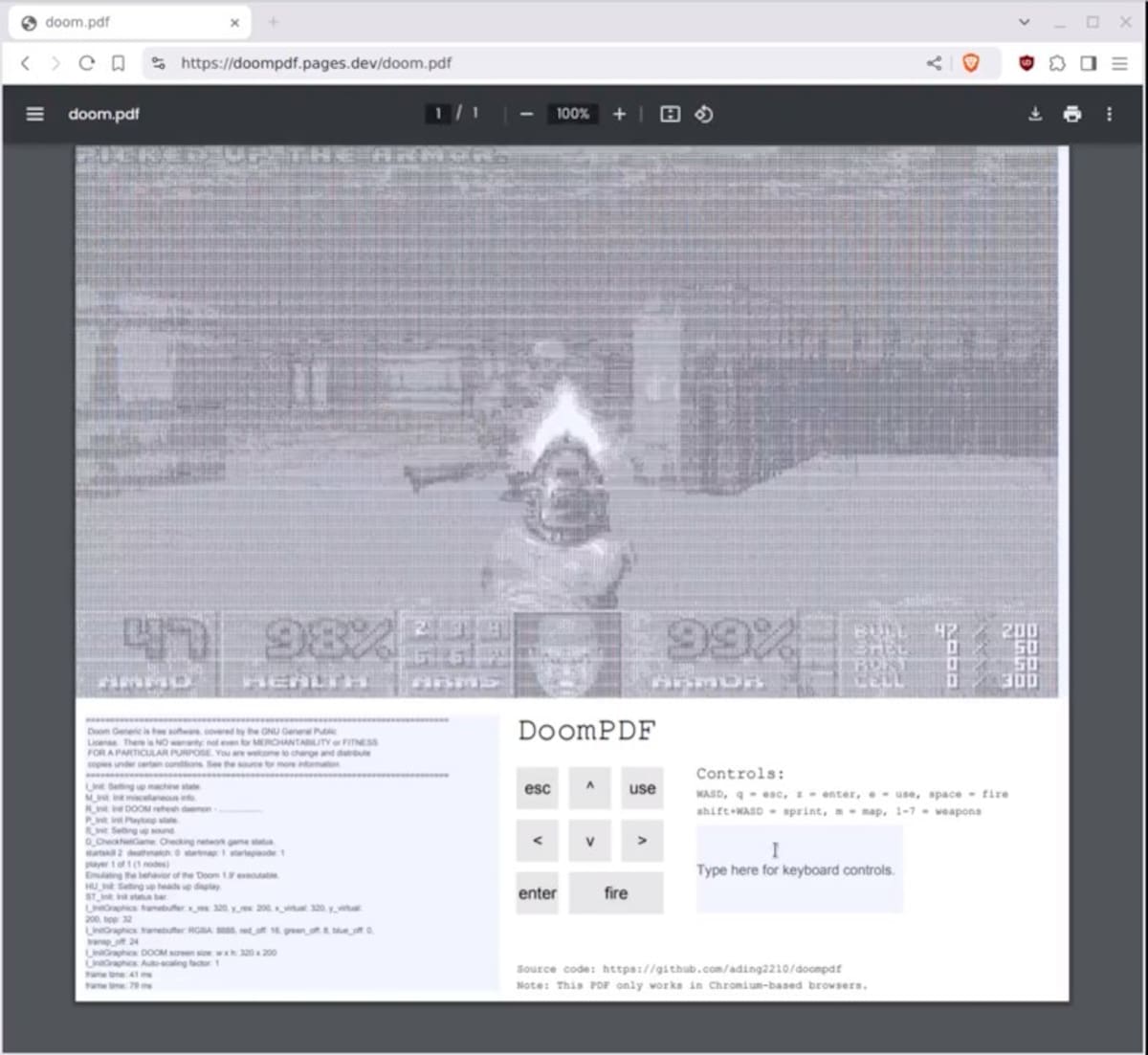Reload the doom.pdf page
Image resolution: width=1148 pixels, height=1055 pixels.
coord(87,63)
